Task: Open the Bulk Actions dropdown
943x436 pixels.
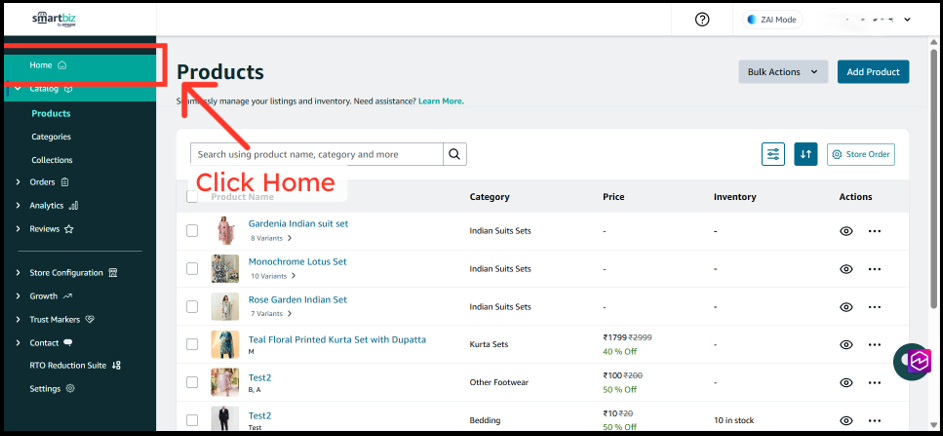Action: coord(783,72)
